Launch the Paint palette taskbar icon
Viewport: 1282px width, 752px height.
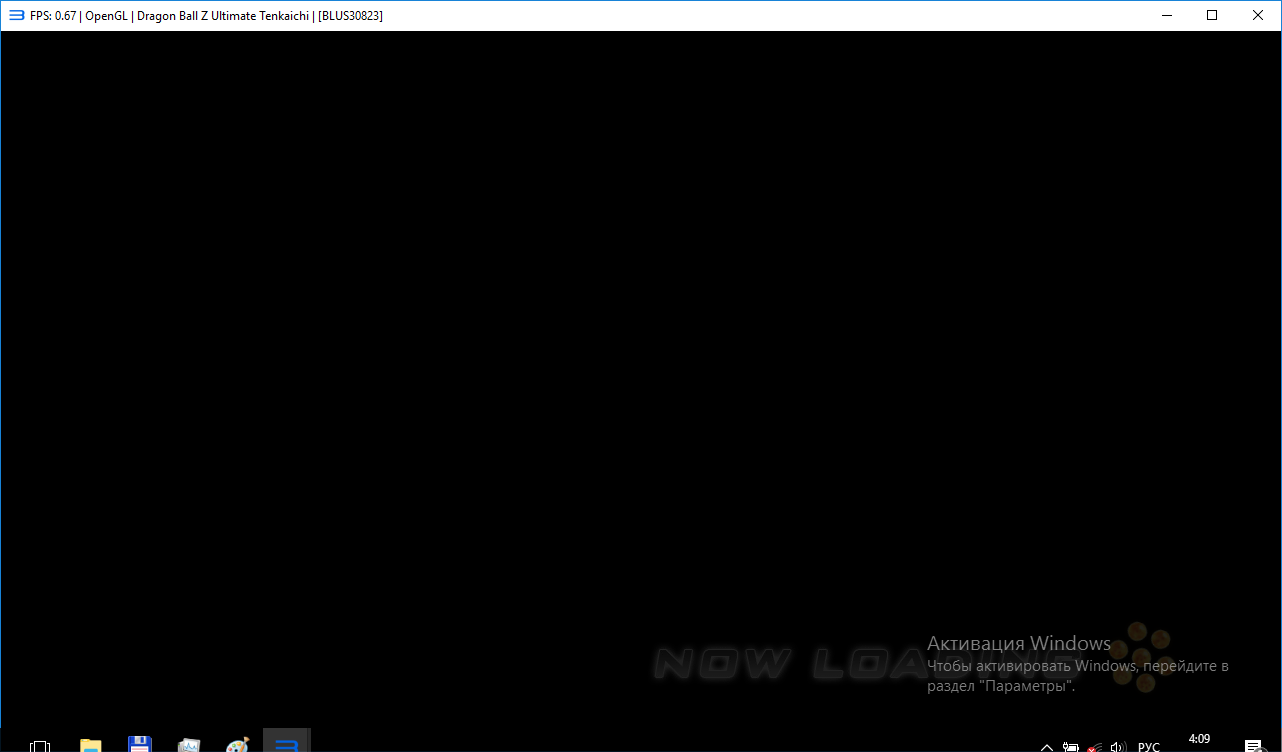[x=237, y=745]
